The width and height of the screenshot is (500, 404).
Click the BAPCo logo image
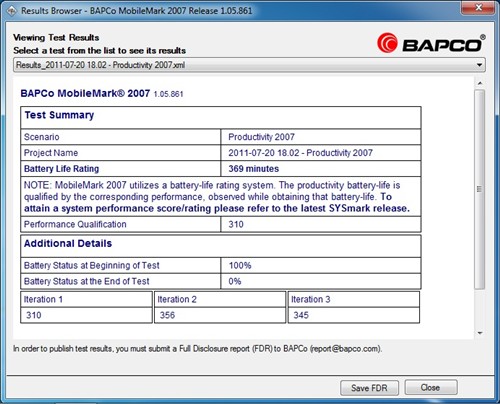[431, 43]
